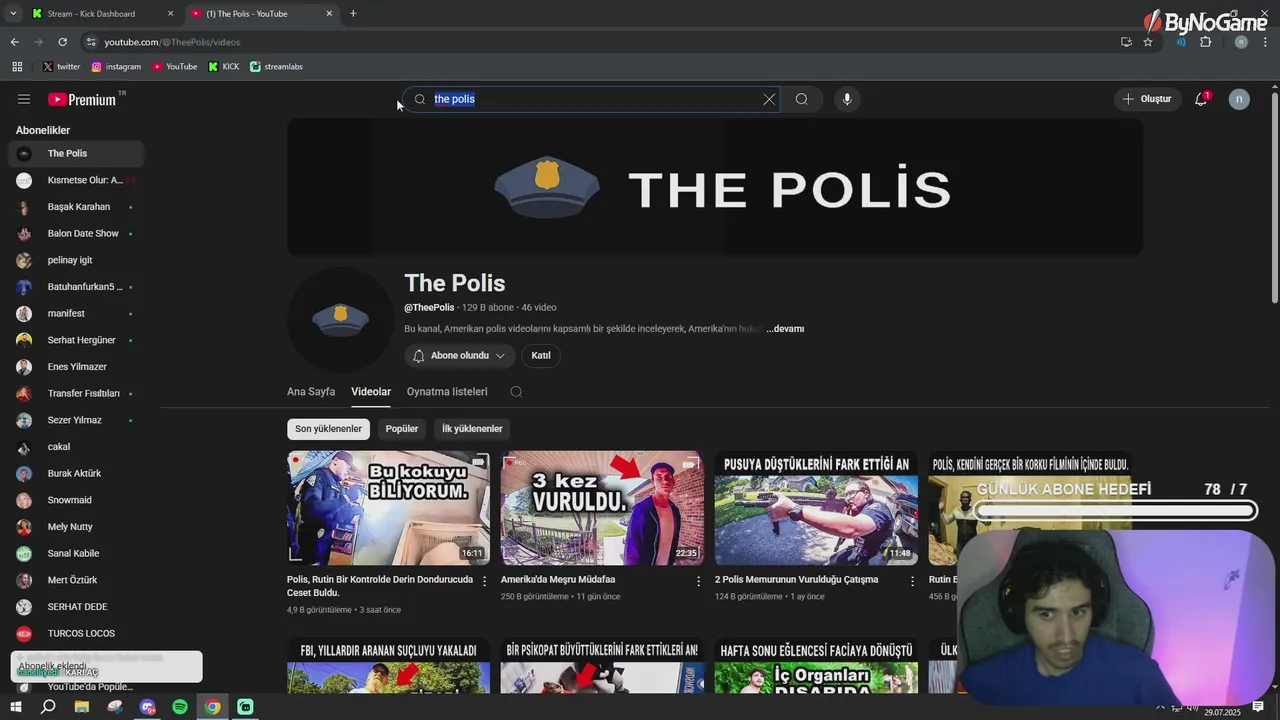Viewport: 1280px width, 720px height.
Task: Open Oynatma listeleri tab
Action: [x=447, y=392]
